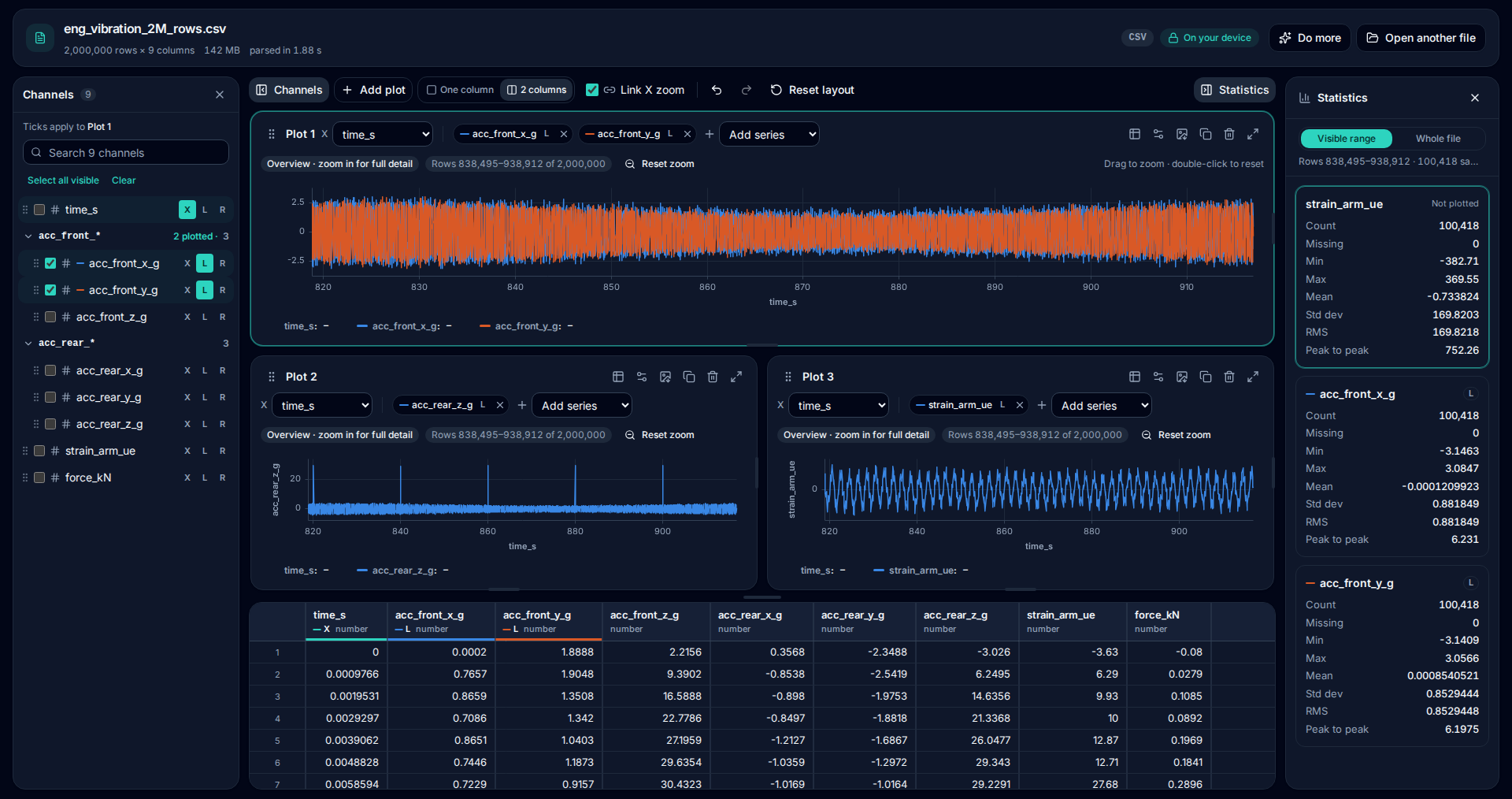The width and height of the screenshot is (1512, 799).
Task: Open Plot 1 X-axis time_s dropdown
Action: click(x=383, y=135)
